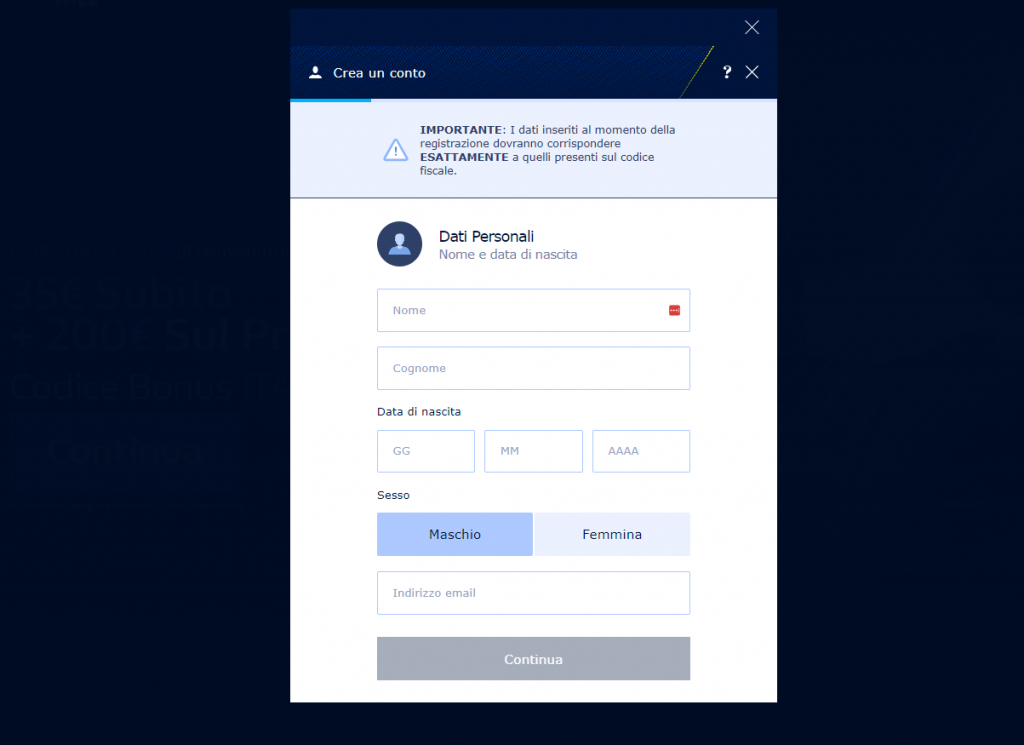Click the Dati Personali heading
Viewport: 1024px width, 745px height.
(x=486, y=236)
